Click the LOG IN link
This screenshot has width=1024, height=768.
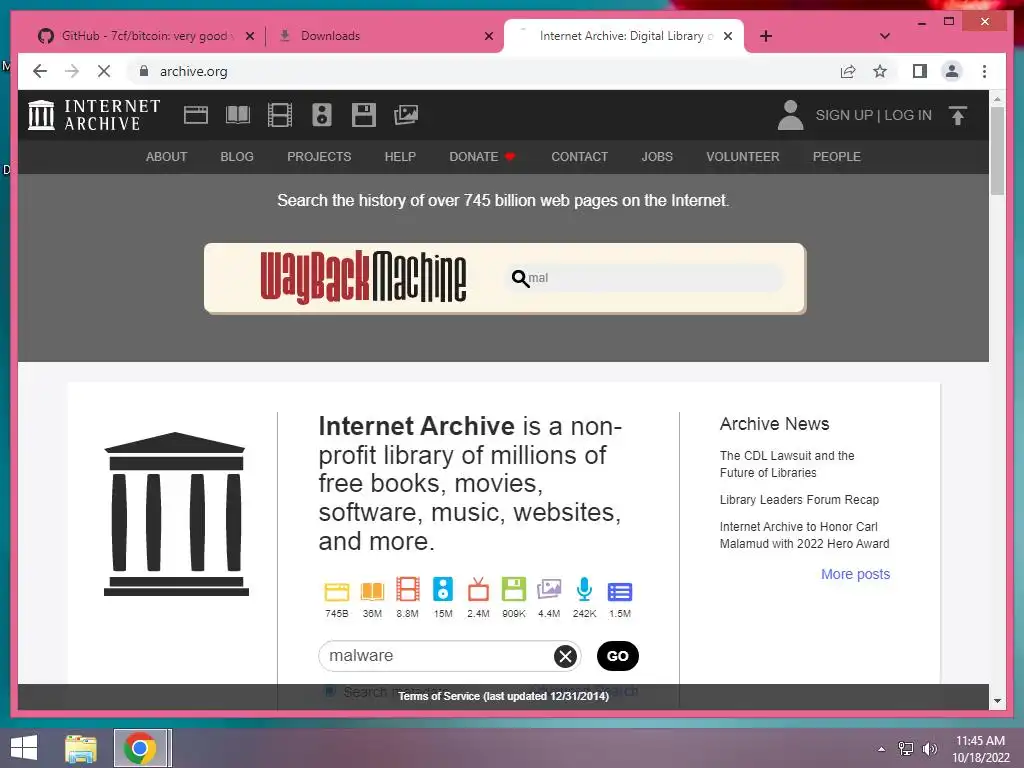908,115
